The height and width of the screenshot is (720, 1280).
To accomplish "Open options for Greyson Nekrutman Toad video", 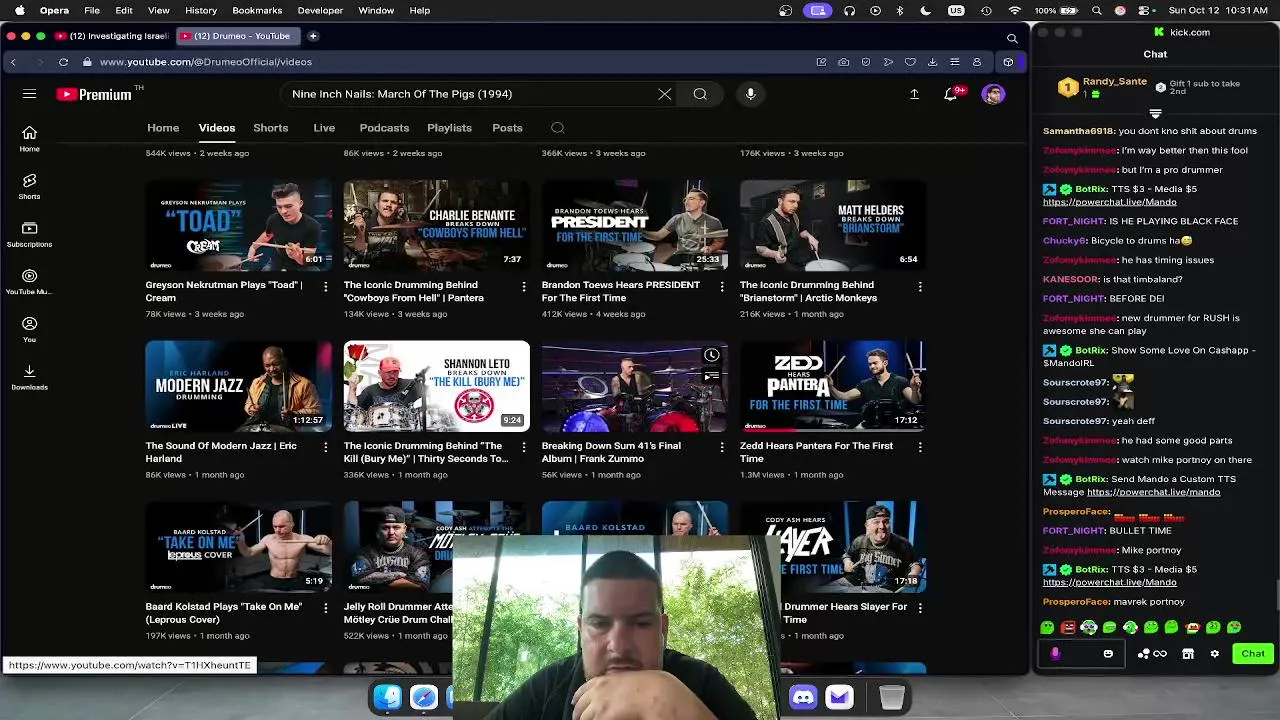I will 325,286.
